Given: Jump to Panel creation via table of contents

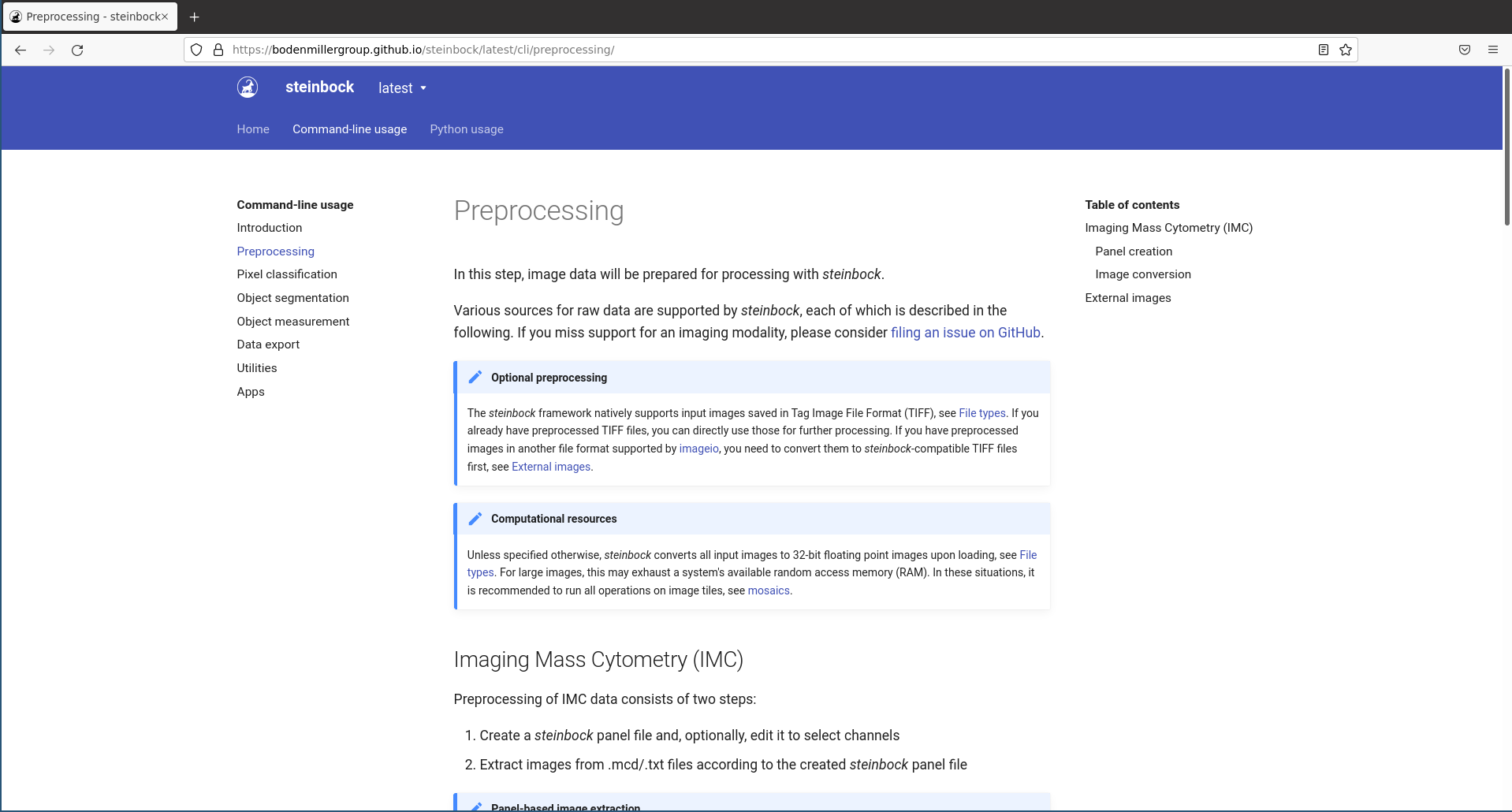Looking at the screenshot, I should click(1134, 251).
